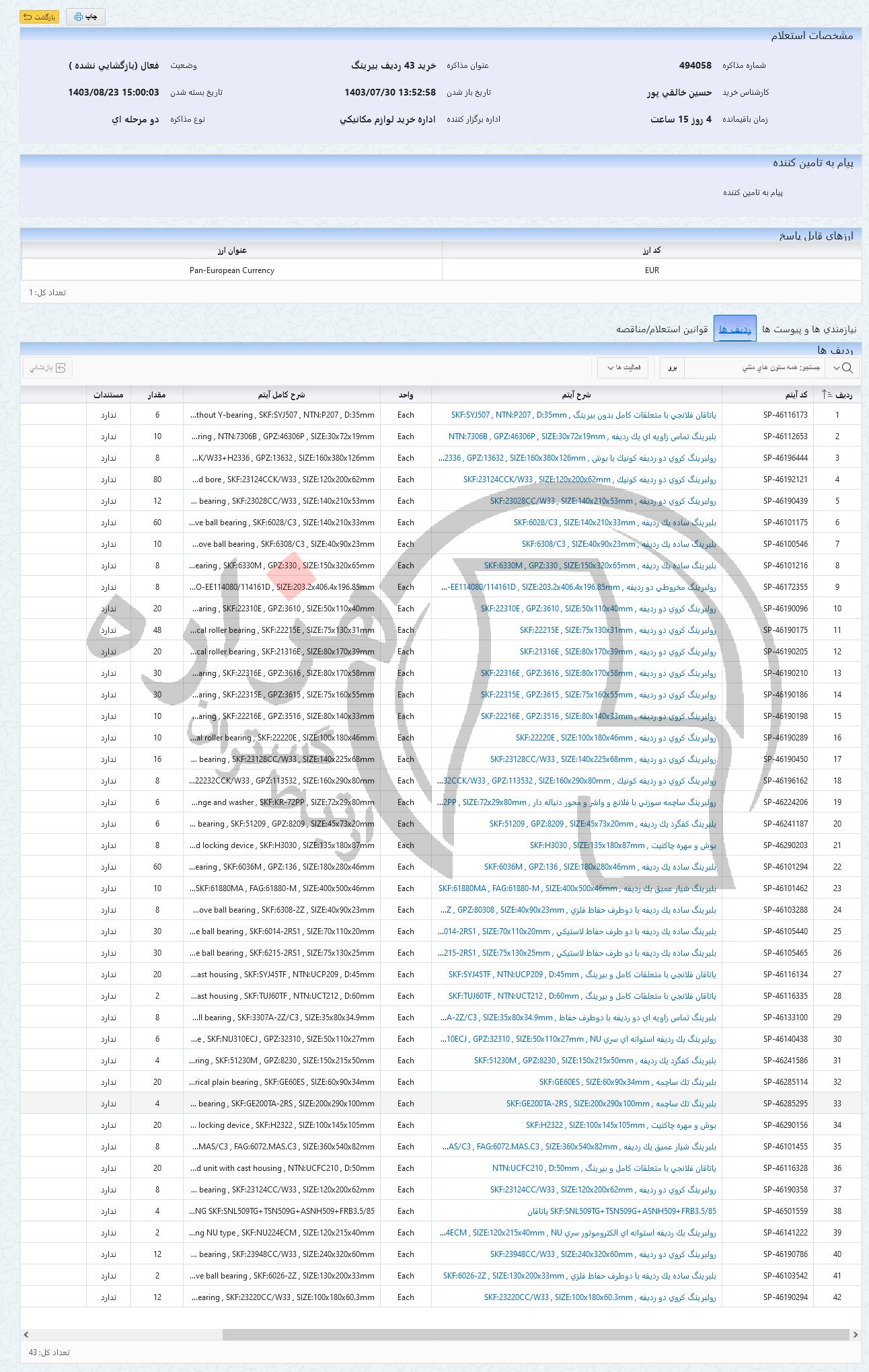Switch to the قوانین استعلام/مناقصه tab

[x=662, y=330]
